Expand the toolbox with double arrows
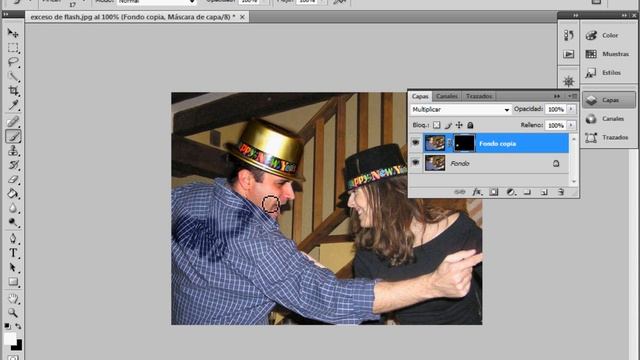Screen dimensions: 640x360 pos(6,14)
